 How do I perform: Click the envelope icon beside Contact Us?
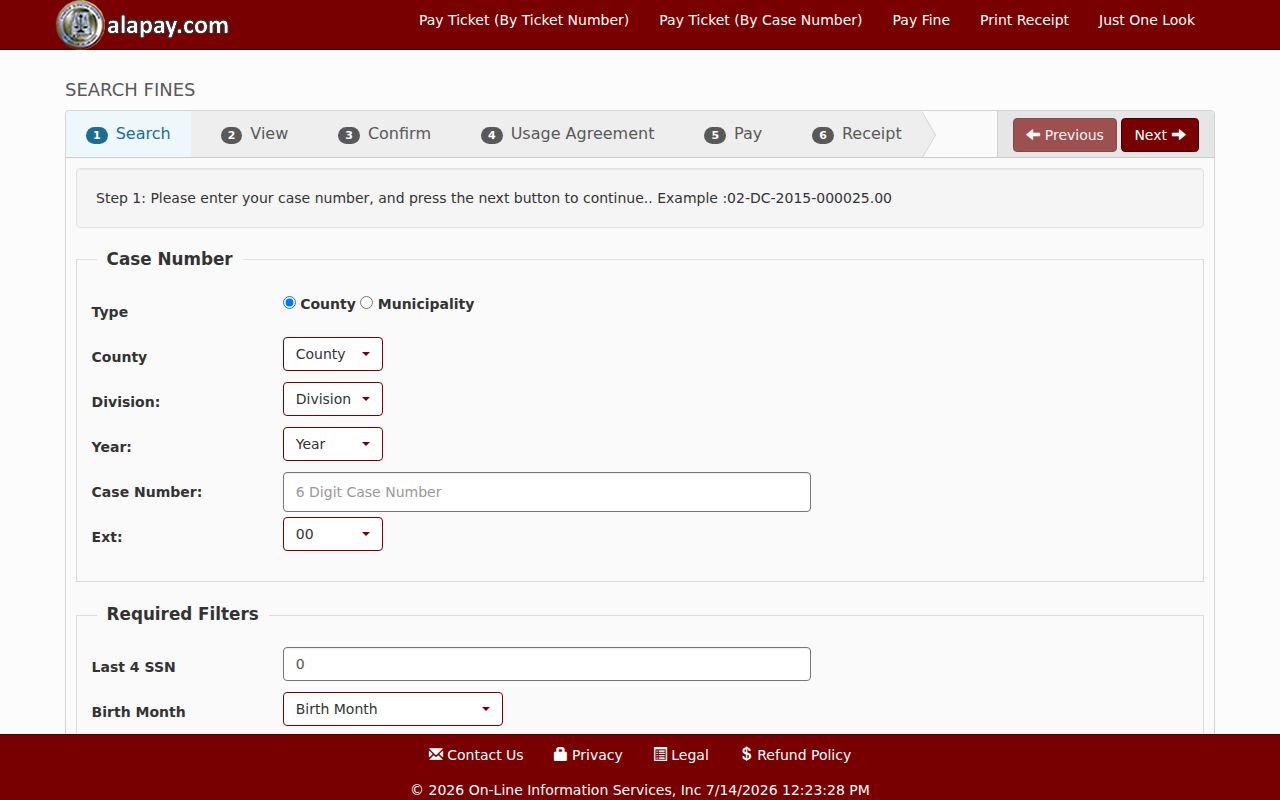pyautogui.click(x=435, y=754)
